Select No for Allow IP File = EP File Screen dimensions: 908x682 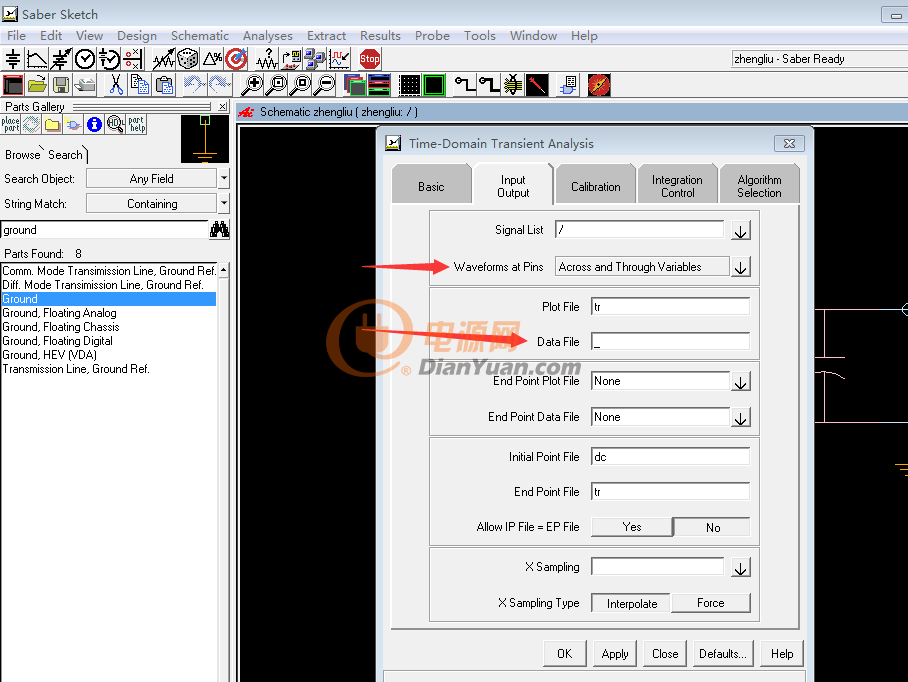(x=712, y=527)
